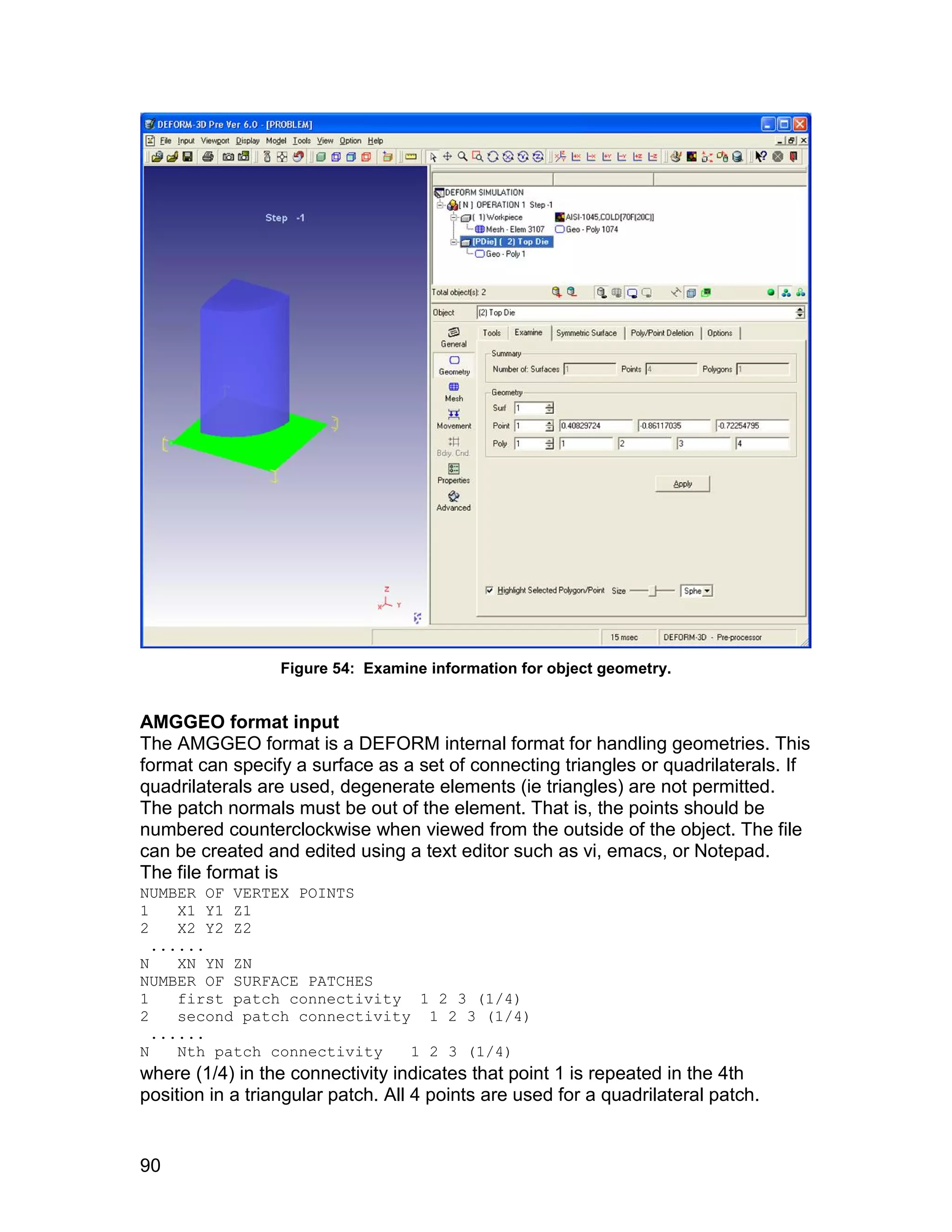
Task: Click the red Wireframe display icon
Action: pyautogui.click(x=366, y=157)
